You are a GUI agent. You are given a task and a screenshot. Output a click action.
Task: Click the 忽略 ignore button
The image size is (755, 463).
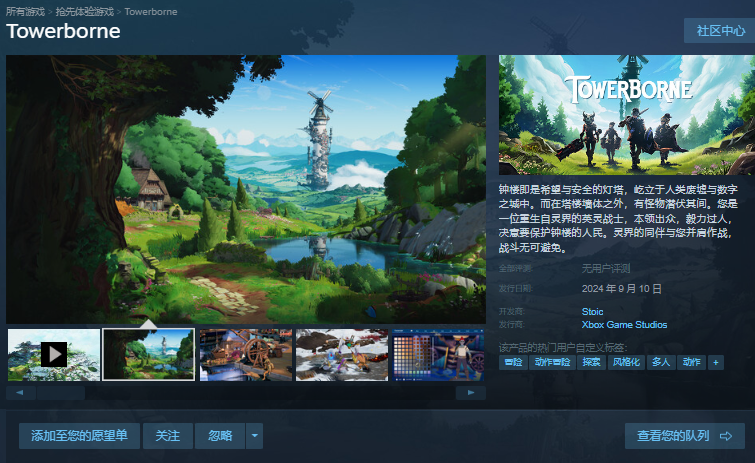[x=220, y=436]
